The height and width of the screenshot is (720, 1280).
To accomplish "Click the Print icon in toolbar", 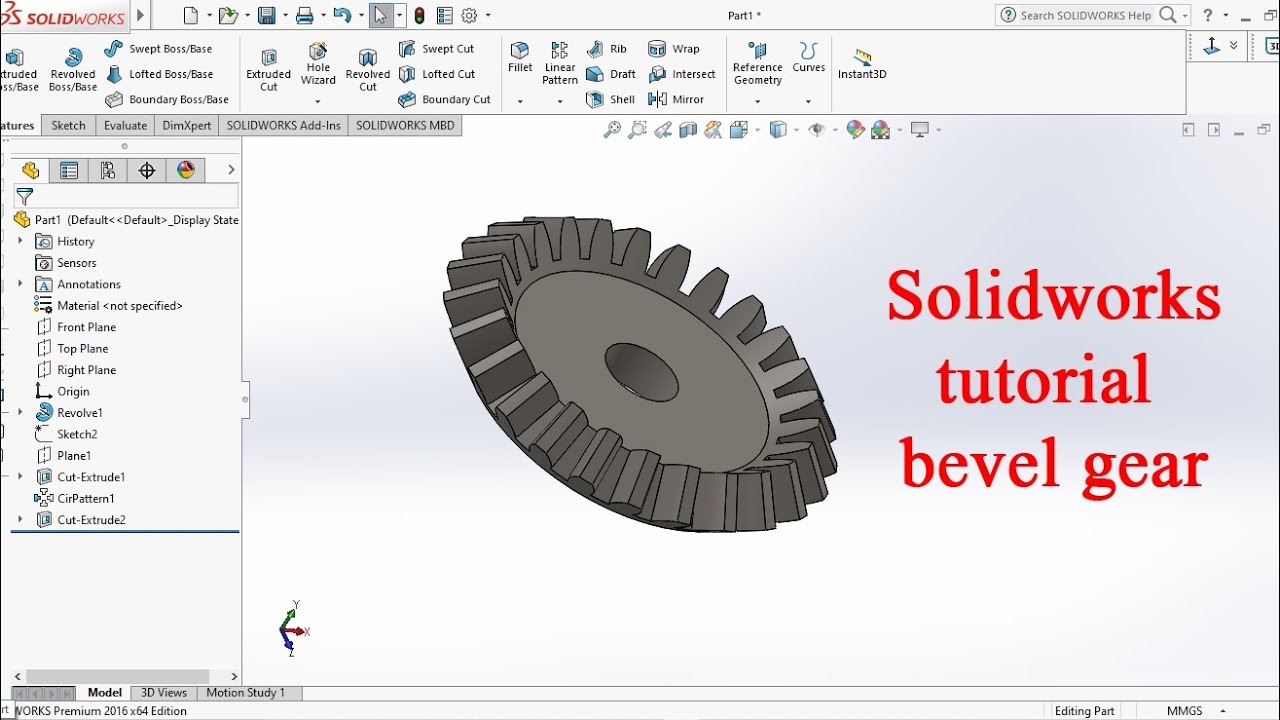I will [x=305, y=16].
